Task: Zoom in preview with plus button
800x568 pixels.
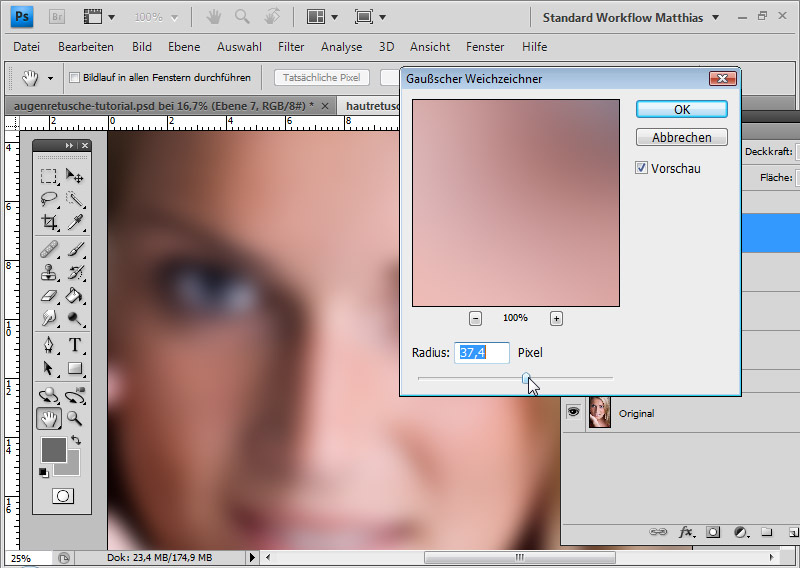Action: (556, 318)
